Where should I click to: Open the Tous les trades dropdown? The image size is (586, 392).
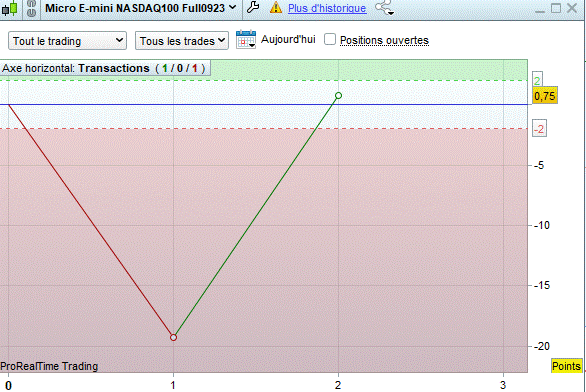[182, 41]
